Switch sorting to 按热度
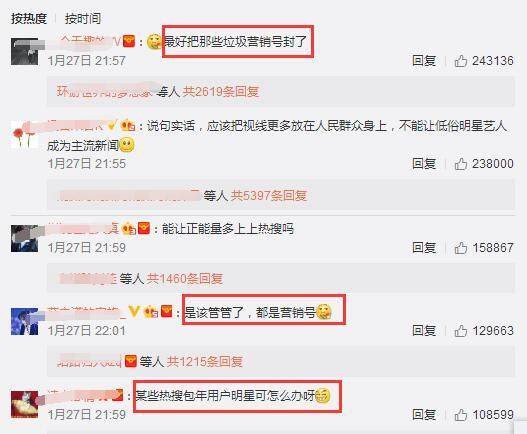 pyautogui.click(x=29, y=18)
